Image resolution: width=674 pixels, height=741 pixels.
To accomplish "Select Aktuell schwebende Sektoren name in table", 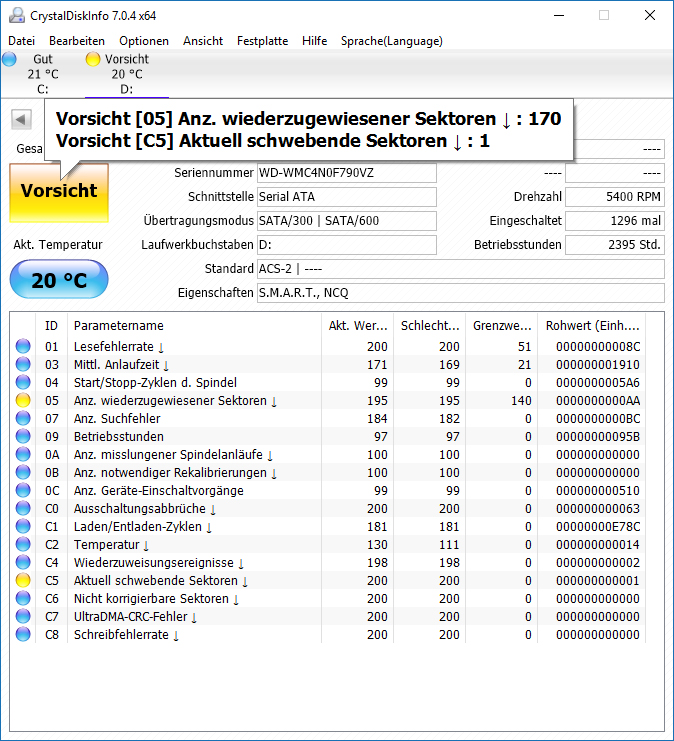I will coord(161,581).
